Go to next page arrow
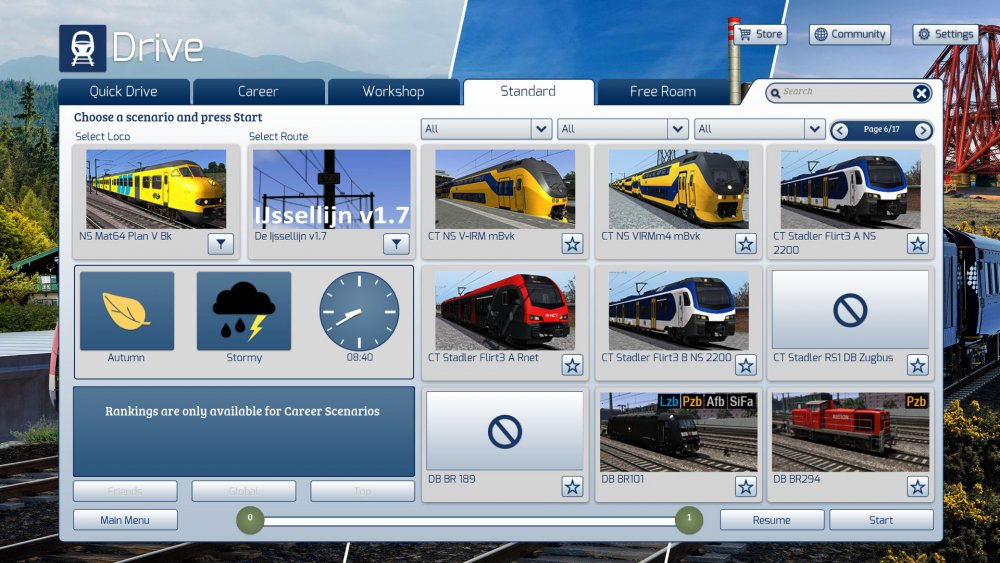Viewport: 1000px width, 563px height. [x=922, y=130]
